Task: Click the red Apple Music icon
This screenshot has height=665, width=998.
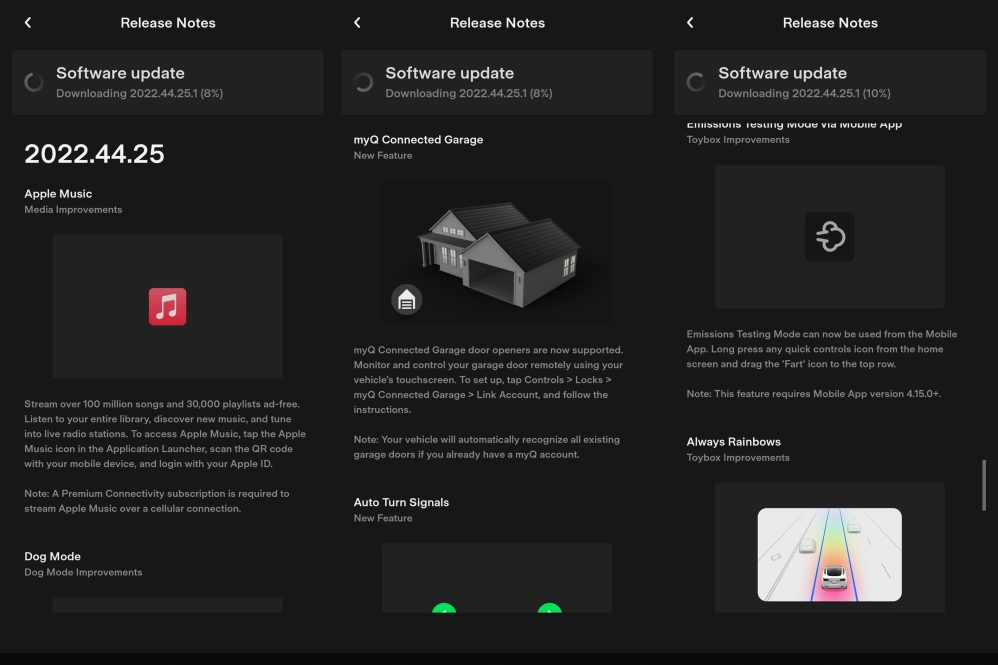Action: [167, 306]
